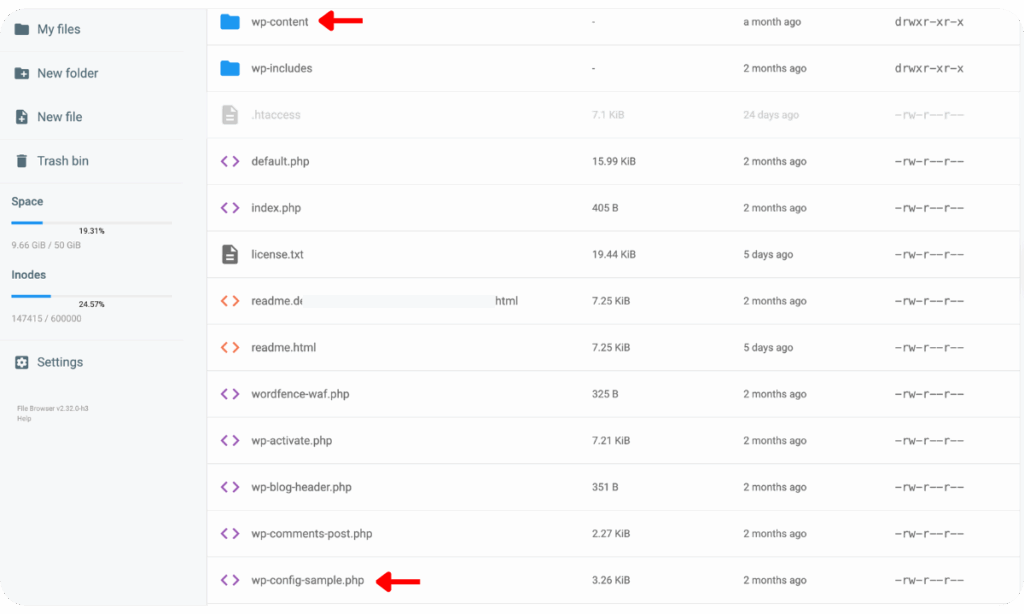
Task: Open the wp-includes folder icon
Action: tap(231, 68)
